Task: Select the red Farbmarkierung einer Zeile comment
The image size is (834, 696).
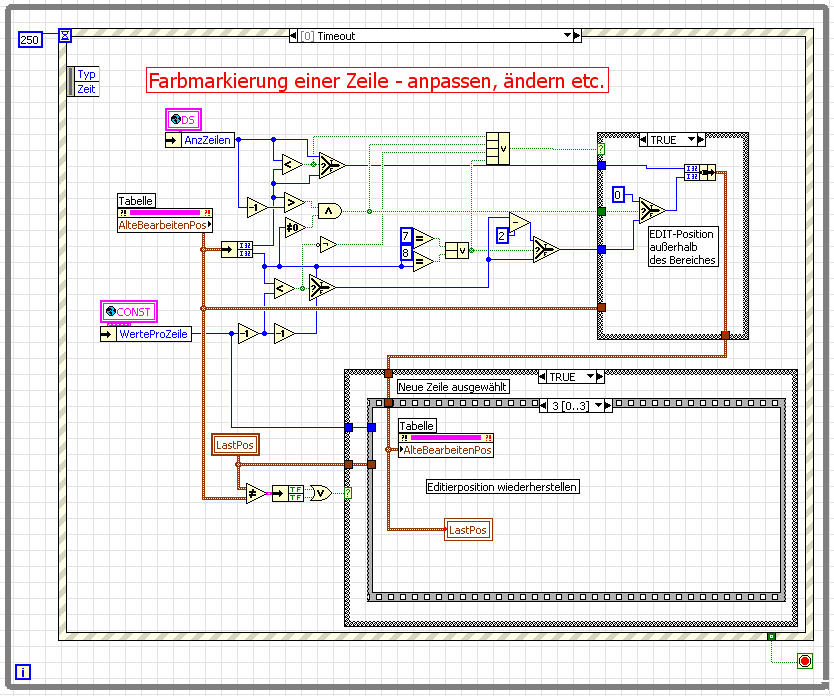Action: click(x=377, y=81)
